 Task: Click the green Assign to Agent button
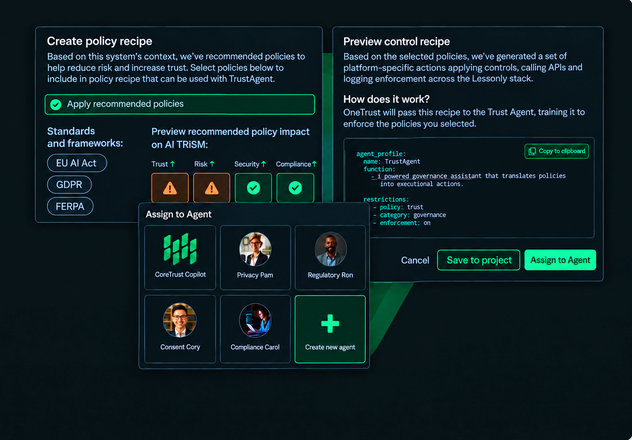click(x=560, y=260)
